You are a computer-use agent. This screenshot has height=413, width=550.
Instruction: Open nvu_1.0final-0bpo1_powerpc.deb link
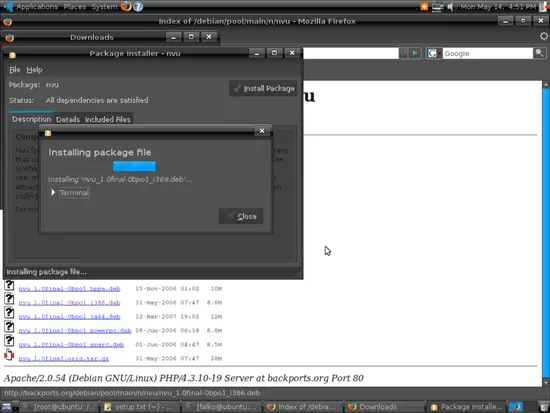[75, 331]
